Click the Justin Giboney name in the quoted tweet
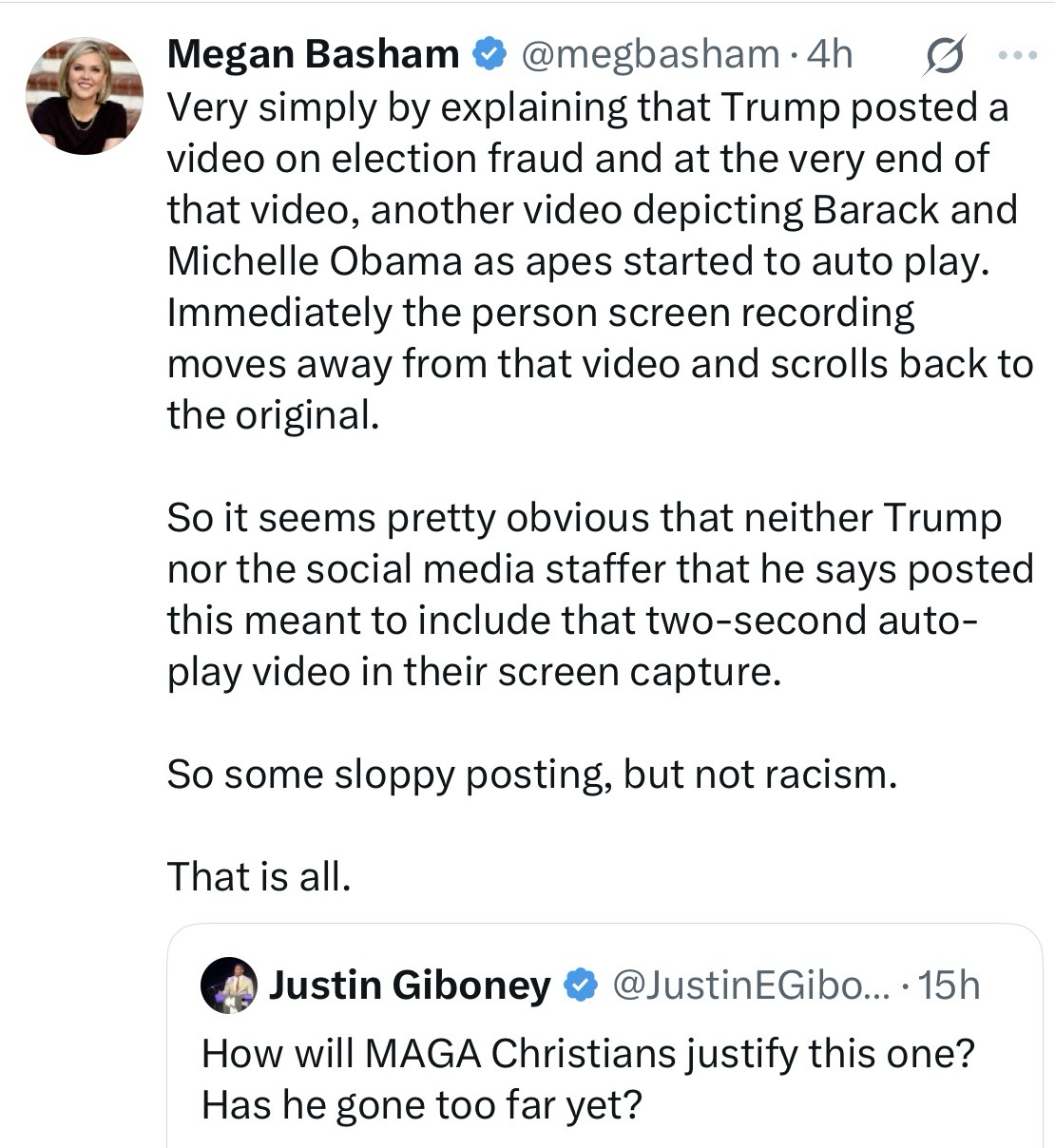1055x1148 pixels. [410, 986]
